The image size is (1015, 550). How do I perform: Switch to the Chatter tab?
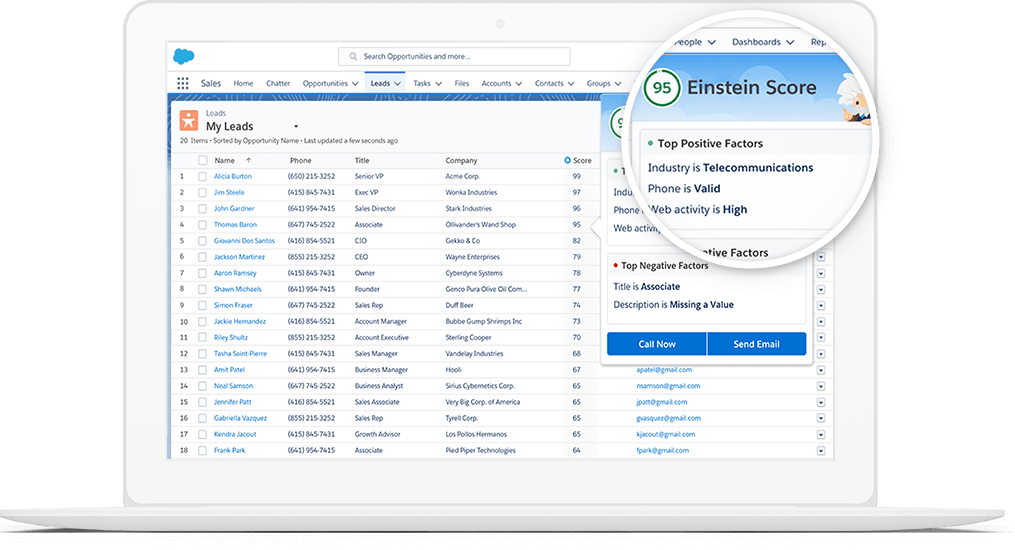coord(278,83)
